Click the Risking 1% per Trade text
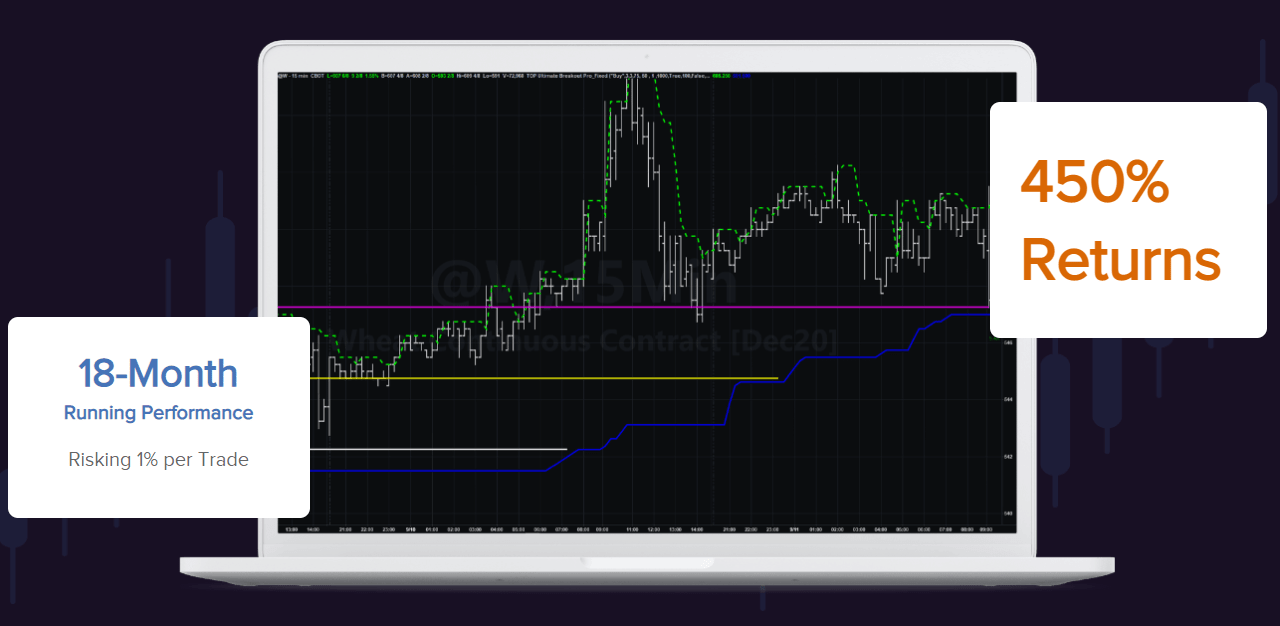This screenshot has width=1280, height=626. pyautogui.click(x=158, y=460)
